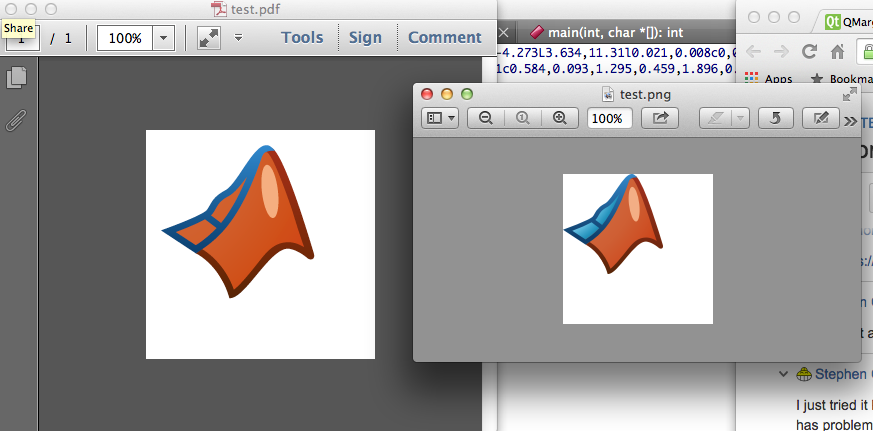The image size is (873, 431).
Task: Collapse the Stephen comment thread arrow
Action: (783, 374)
